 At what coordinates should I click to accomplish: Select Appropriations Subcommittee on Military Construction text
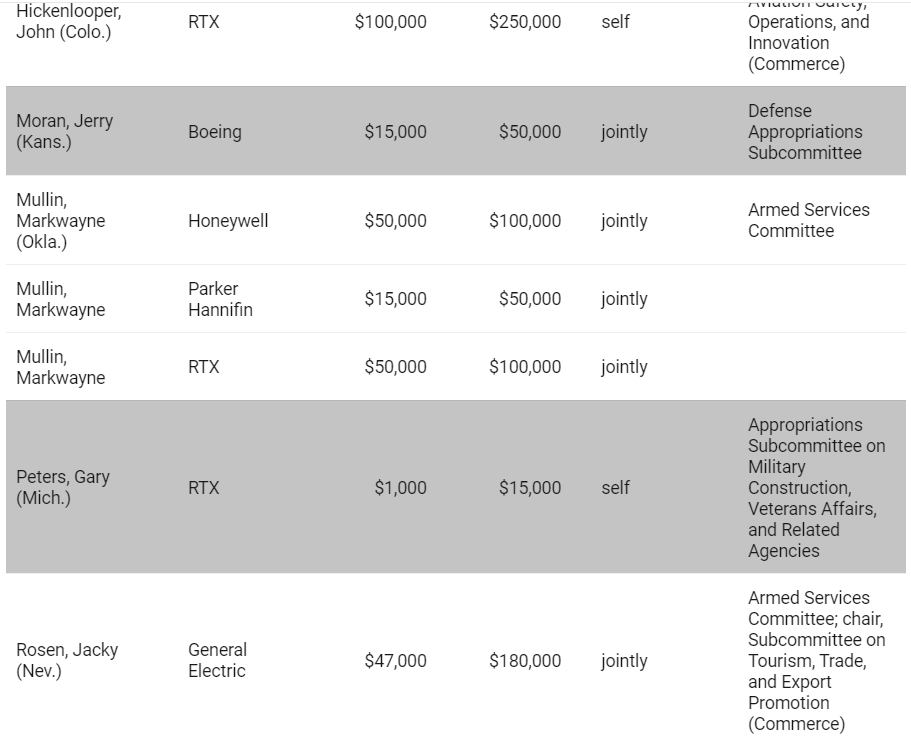coord(816,456)
